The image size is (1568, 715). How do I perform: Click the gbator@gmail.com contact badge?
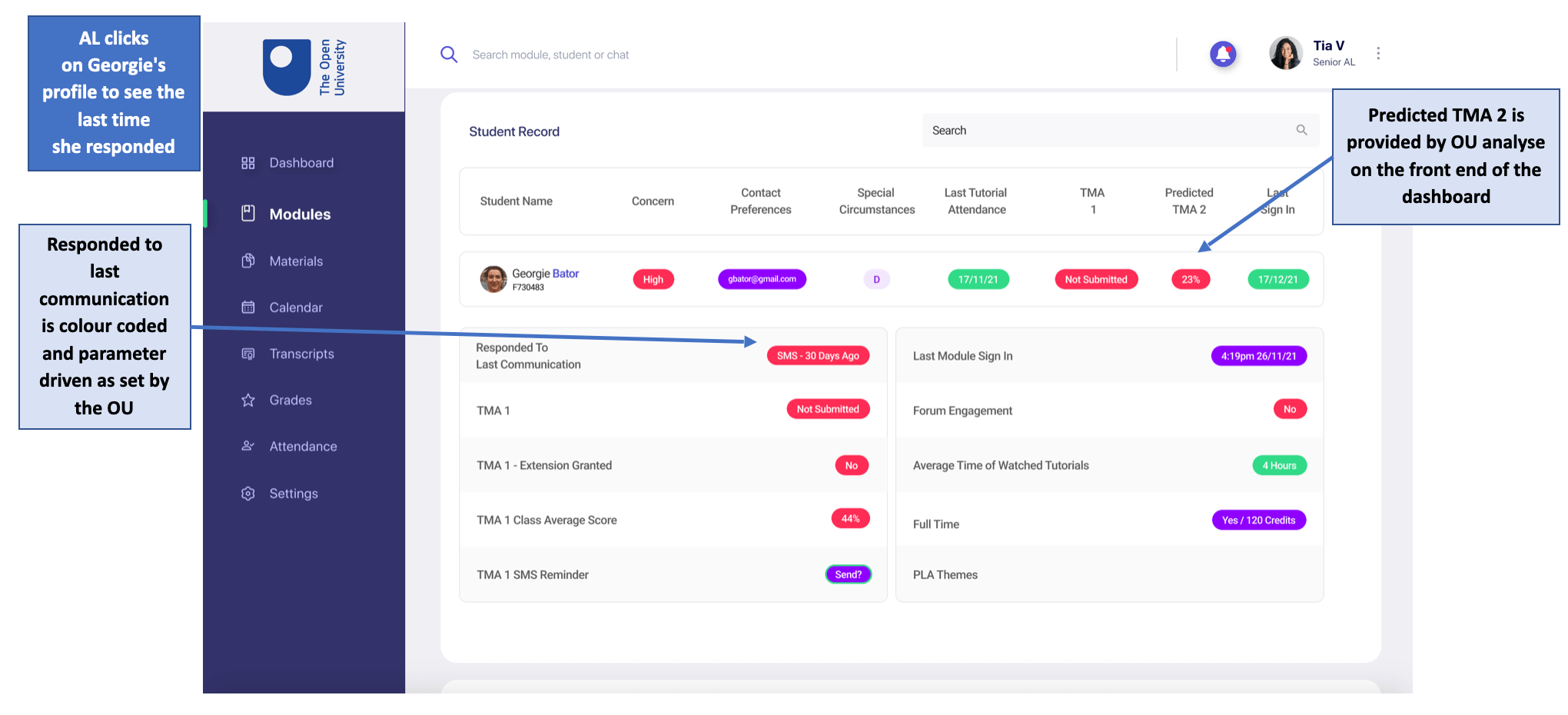point(762,279)
